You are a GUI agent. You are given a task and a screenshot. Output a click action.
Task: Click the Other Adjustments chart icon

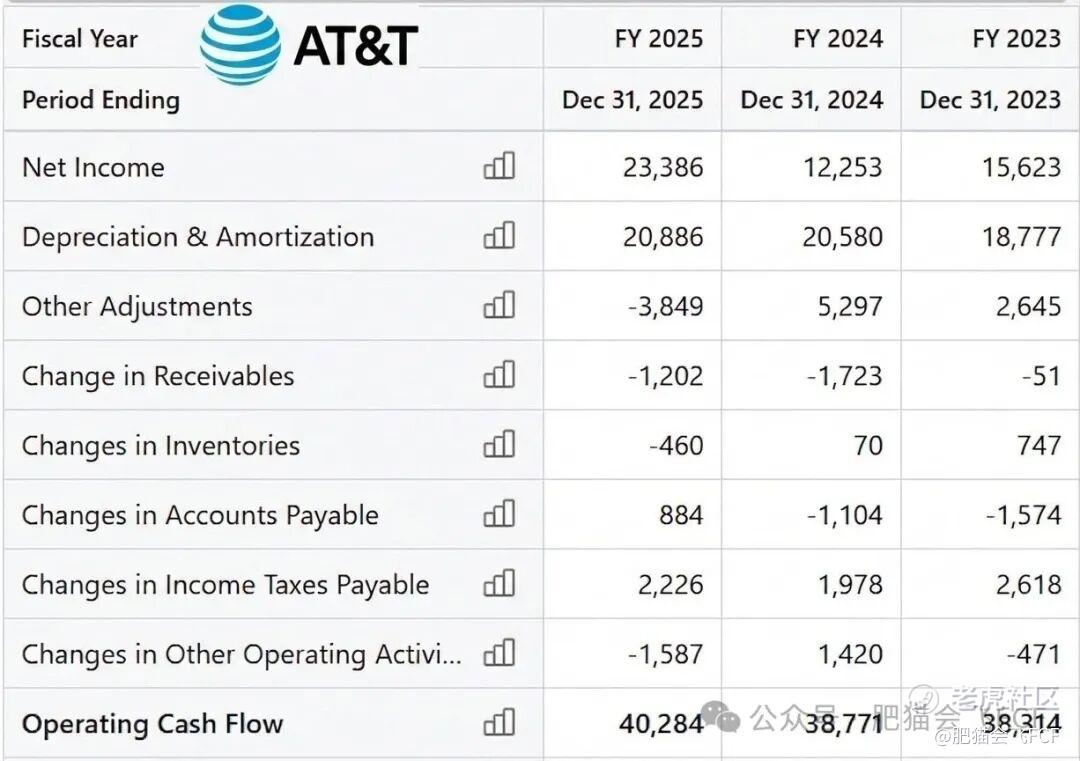click(499, 305)
